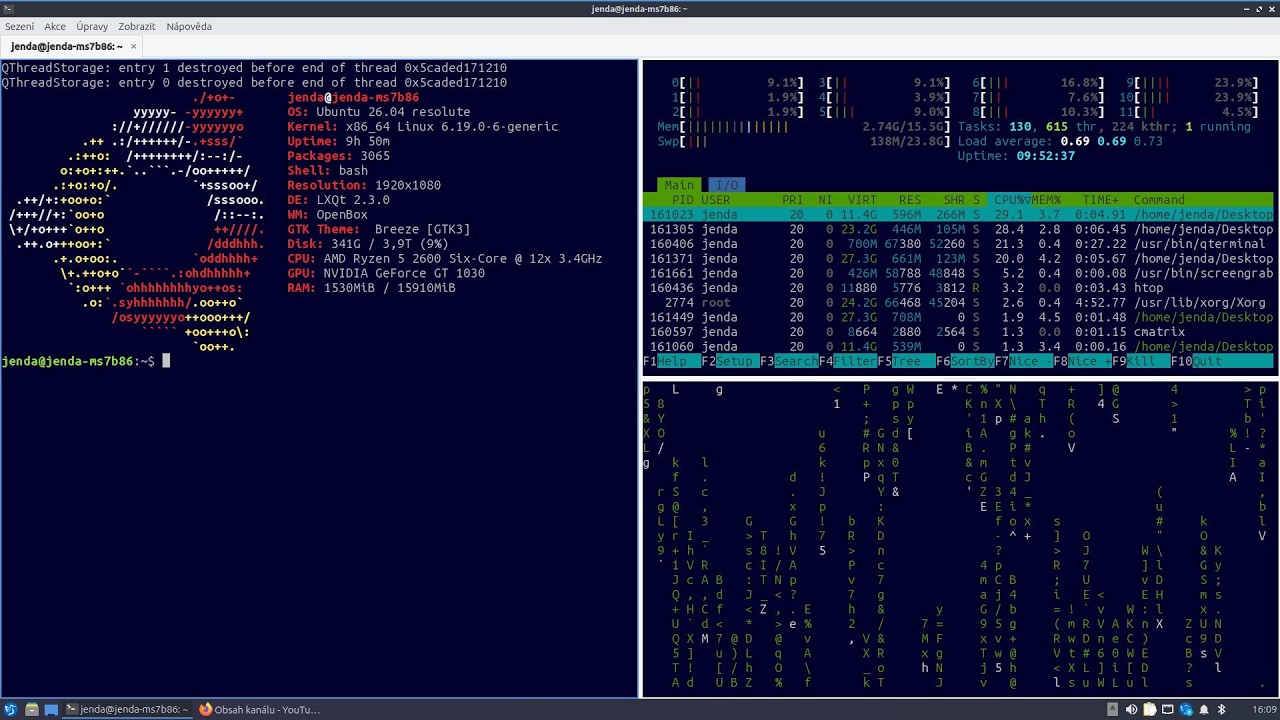Sort htop by RES column header

(x=910, y=200)
